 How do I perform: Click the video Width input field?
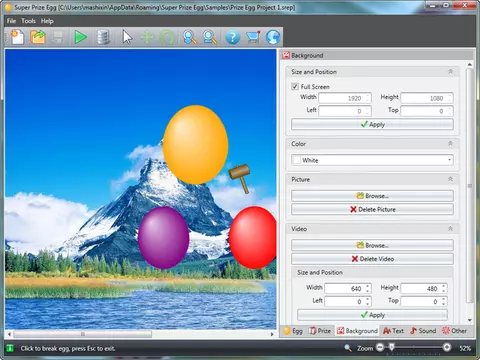click(347, 288)
